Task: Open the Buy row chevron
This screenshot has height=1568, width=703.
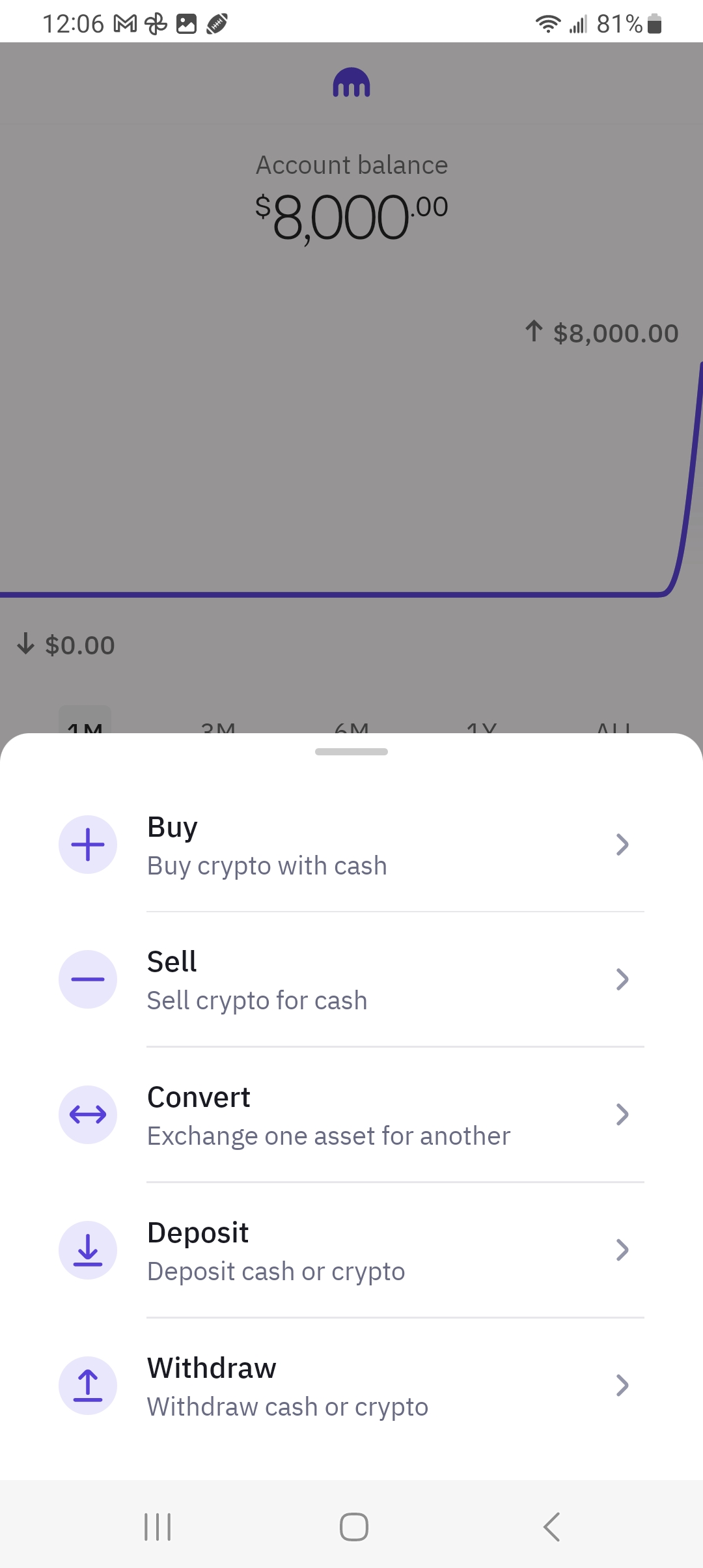Action: (x=622, y=845)
